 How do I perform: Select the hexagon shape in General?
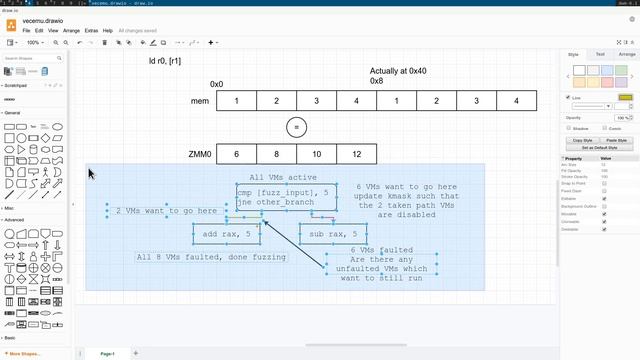click(x=9, y=149)
